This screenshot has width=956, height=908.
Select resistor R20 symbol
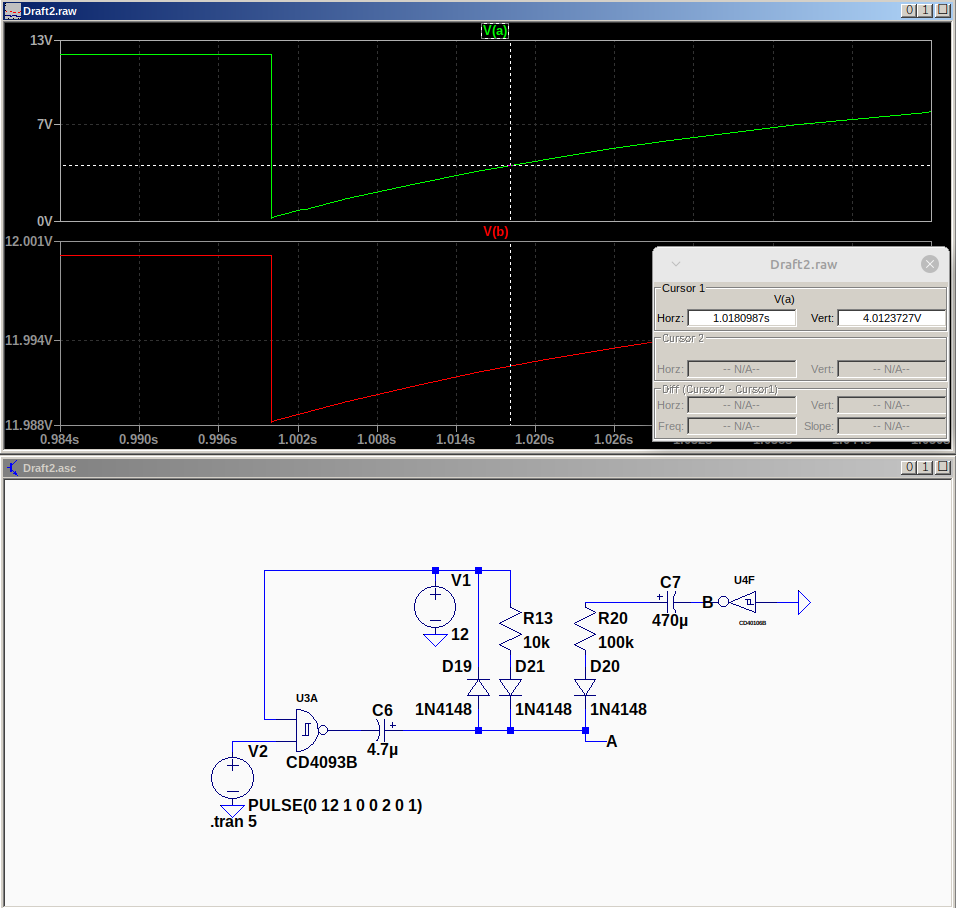585,629
